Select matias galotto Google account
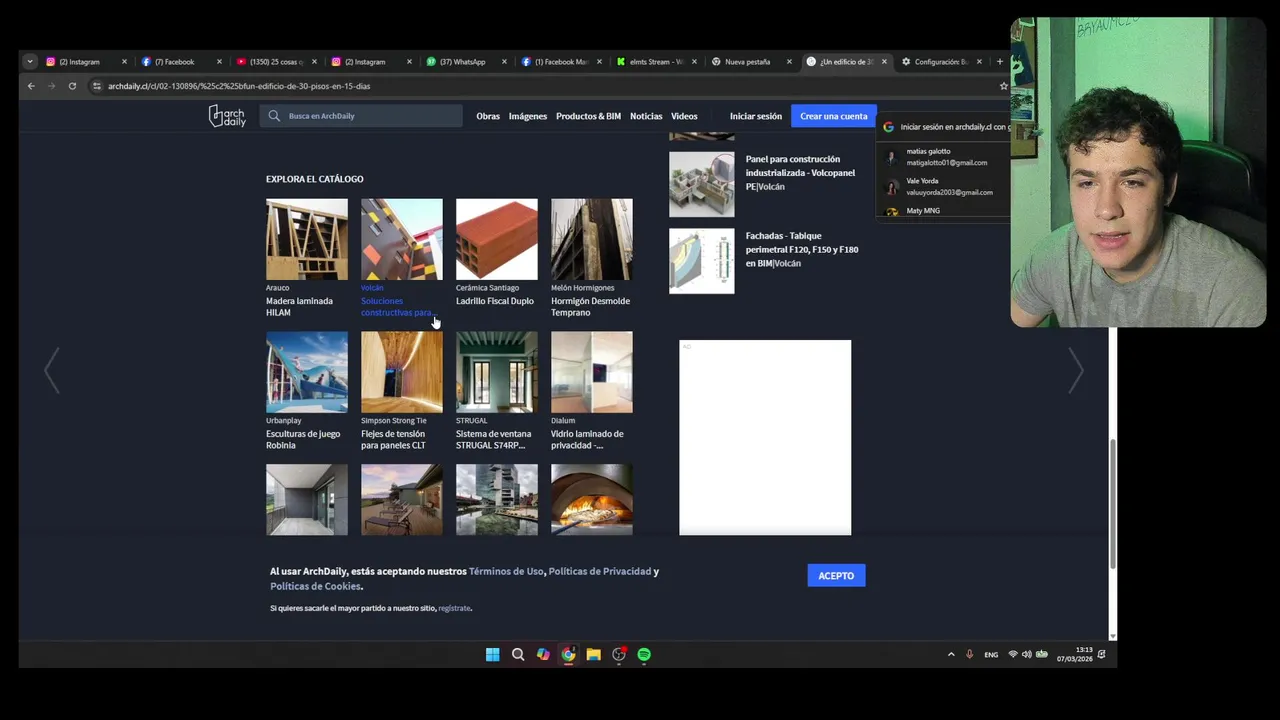Viewport: 1280px width, 720px height. click(x=943, y=157)
